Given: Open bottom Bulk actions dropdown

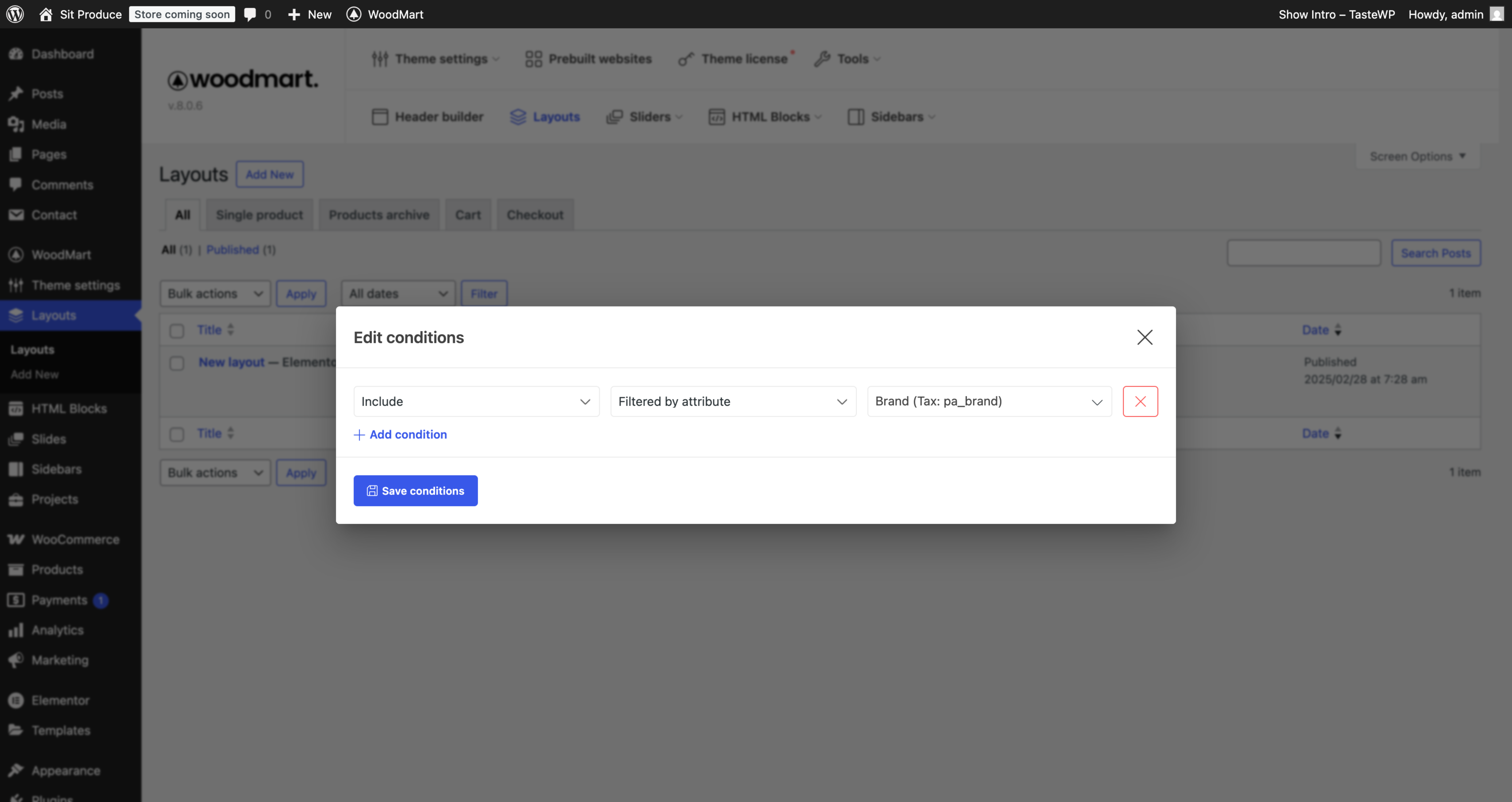Looking at the screenshot, I should coord(215,473).
